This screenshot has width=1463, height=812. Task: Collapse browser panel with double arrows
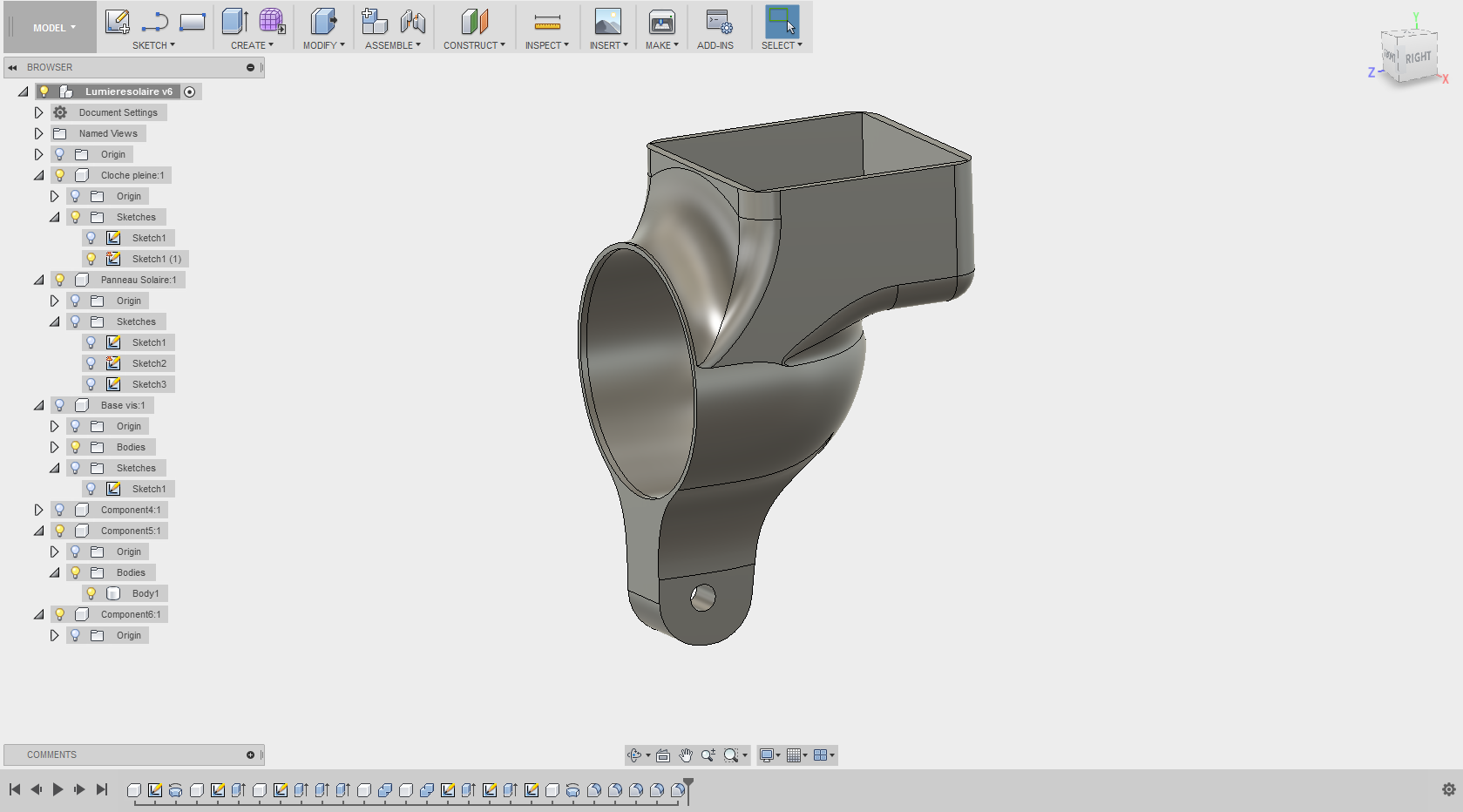12,67
